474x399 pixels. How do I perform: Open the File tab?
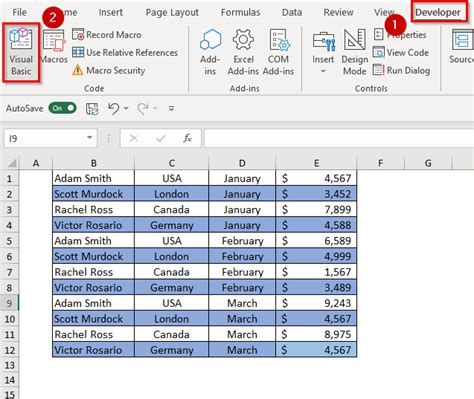[x=19, y=12]
